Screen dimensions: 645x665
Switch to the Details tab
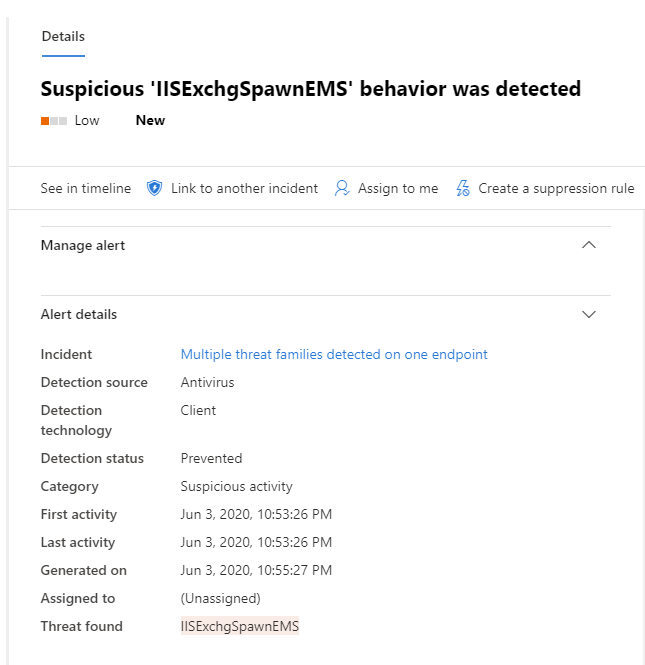[63, 36]
